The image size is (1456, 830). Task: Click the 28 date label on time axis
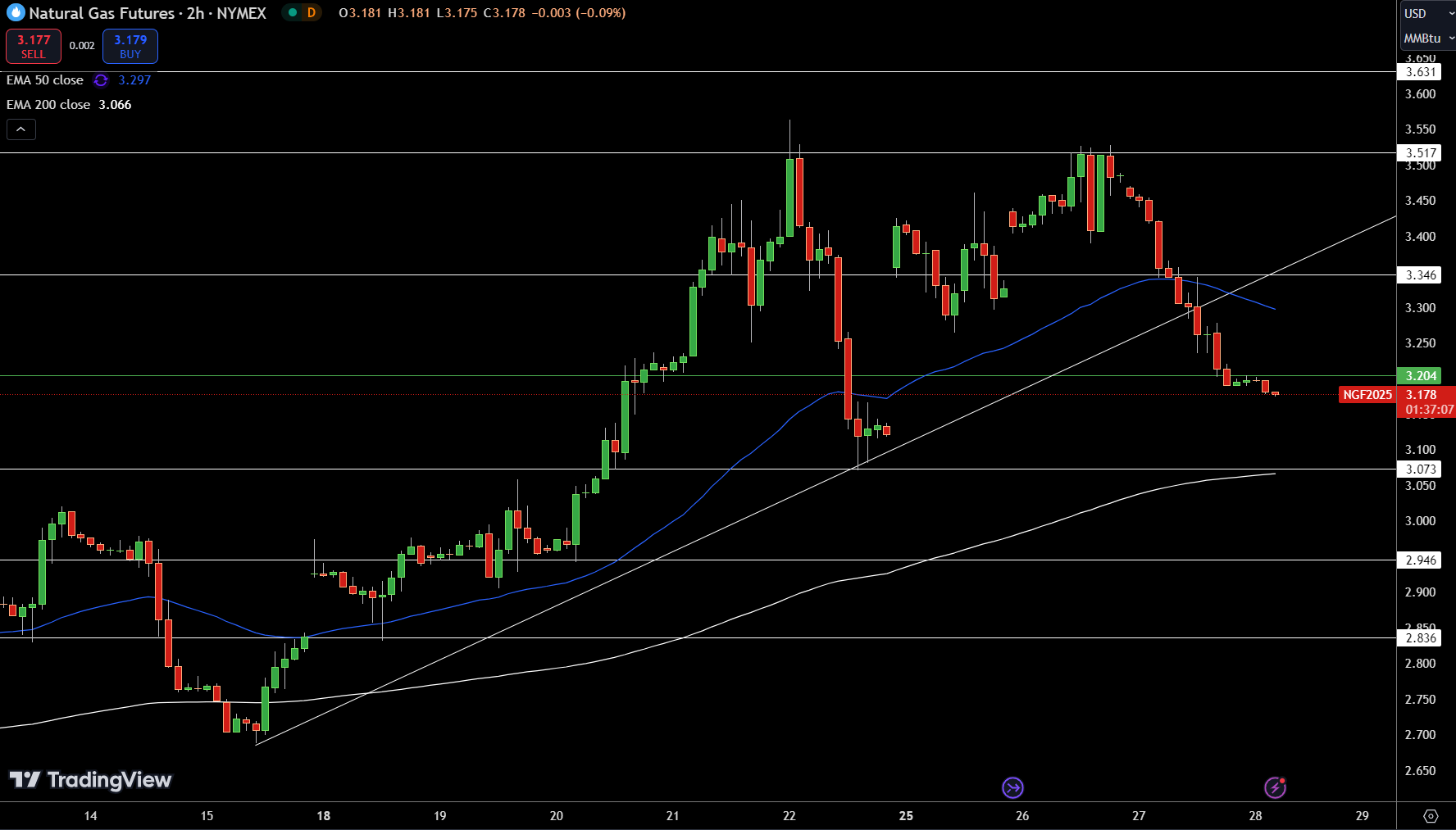[1255, 816]
